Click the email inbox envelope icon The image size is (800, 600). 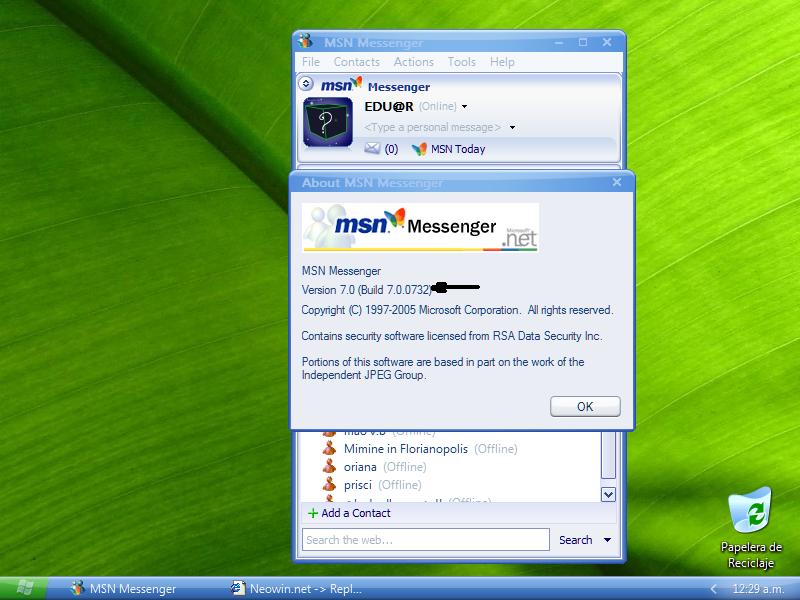coord(372,148)
